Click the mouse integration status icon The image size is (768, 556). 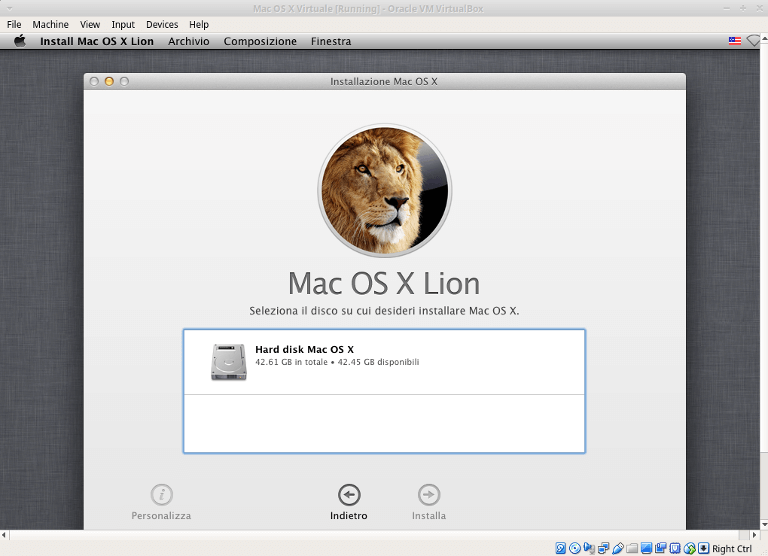tap(690, 548)
